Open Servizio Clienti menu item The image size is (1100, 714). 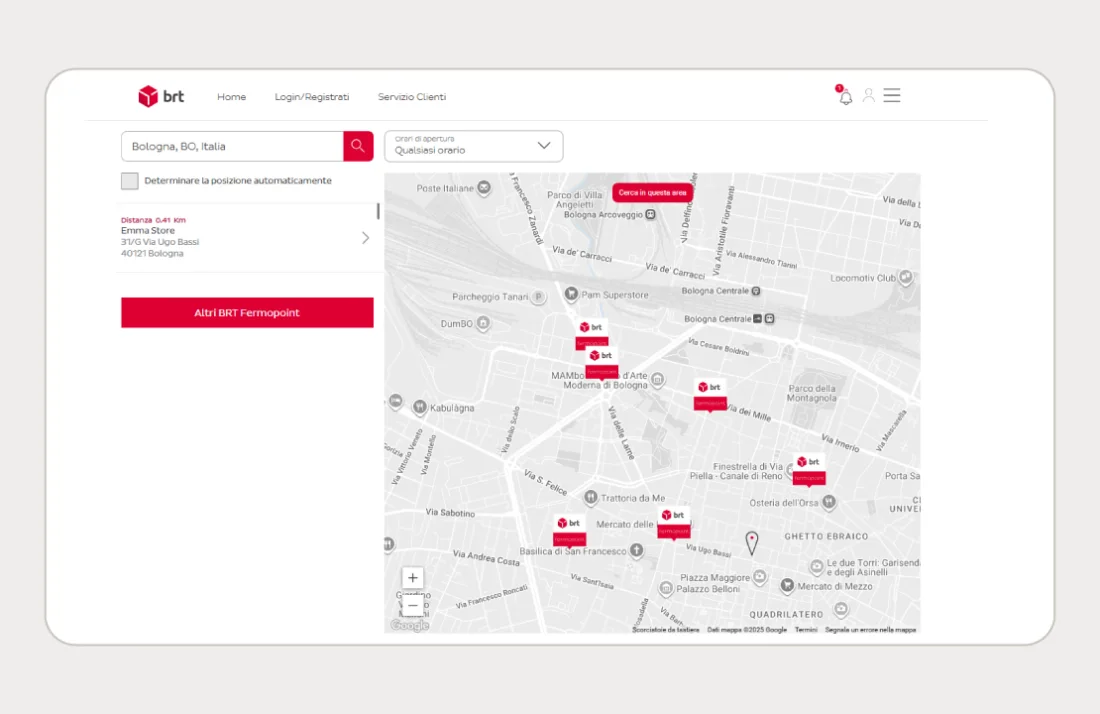coord(412,97)
